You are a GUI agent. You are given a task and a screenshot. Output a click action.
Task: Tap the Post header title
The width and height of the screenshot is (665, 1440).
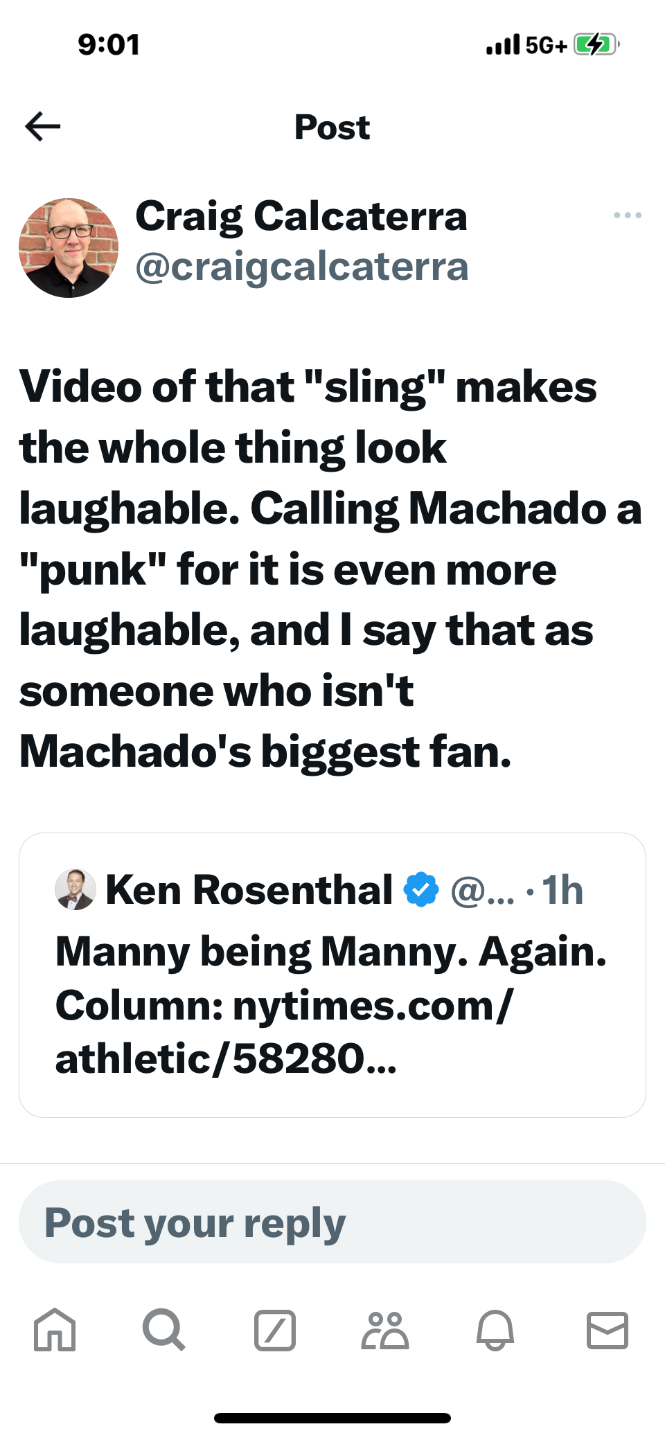pyautogui.click(x=332, y=127)
